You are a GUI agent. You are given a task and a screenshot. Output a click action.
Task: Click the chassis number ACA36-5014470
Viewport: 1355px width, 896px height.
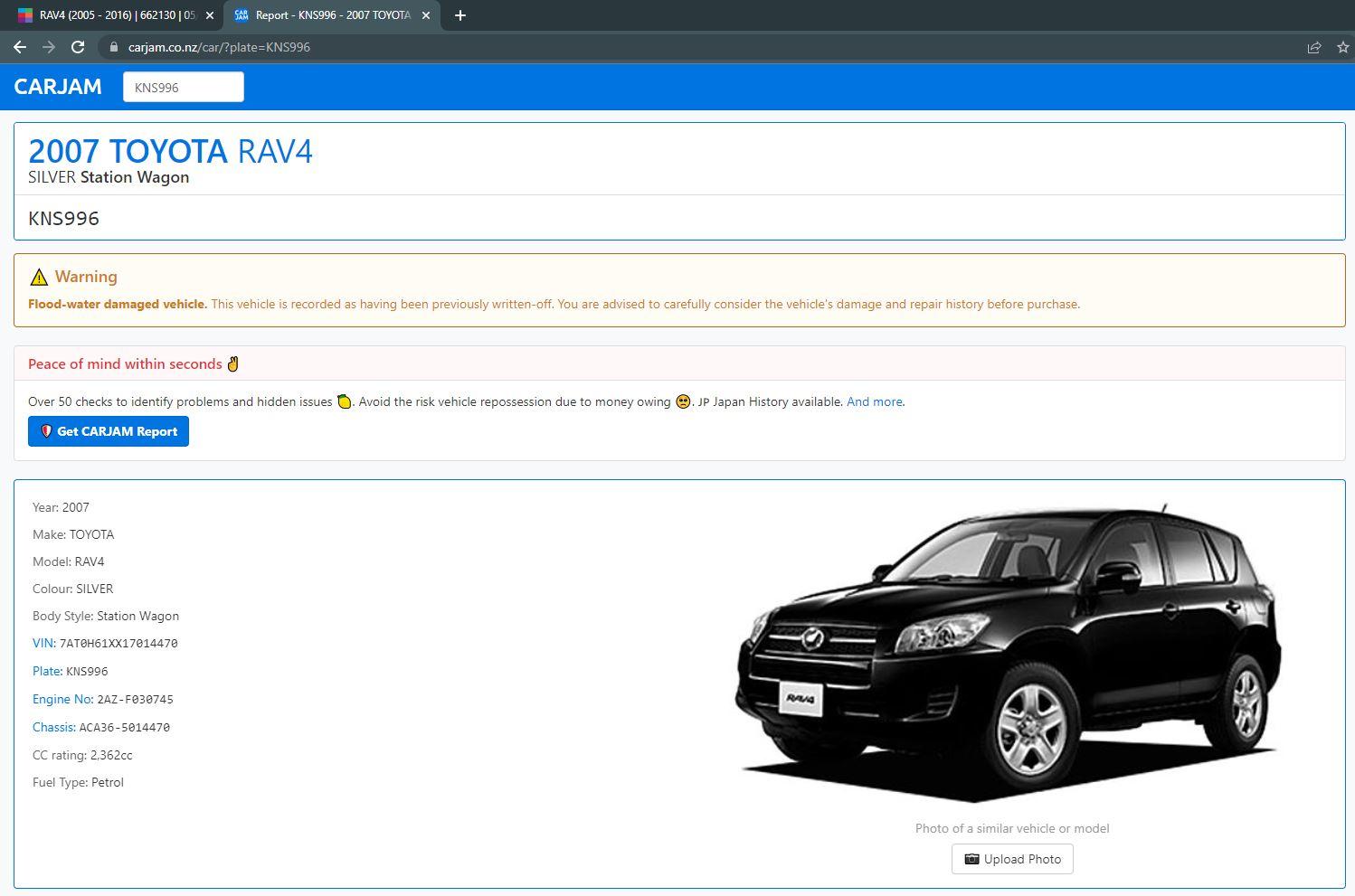tap(125, 727)
